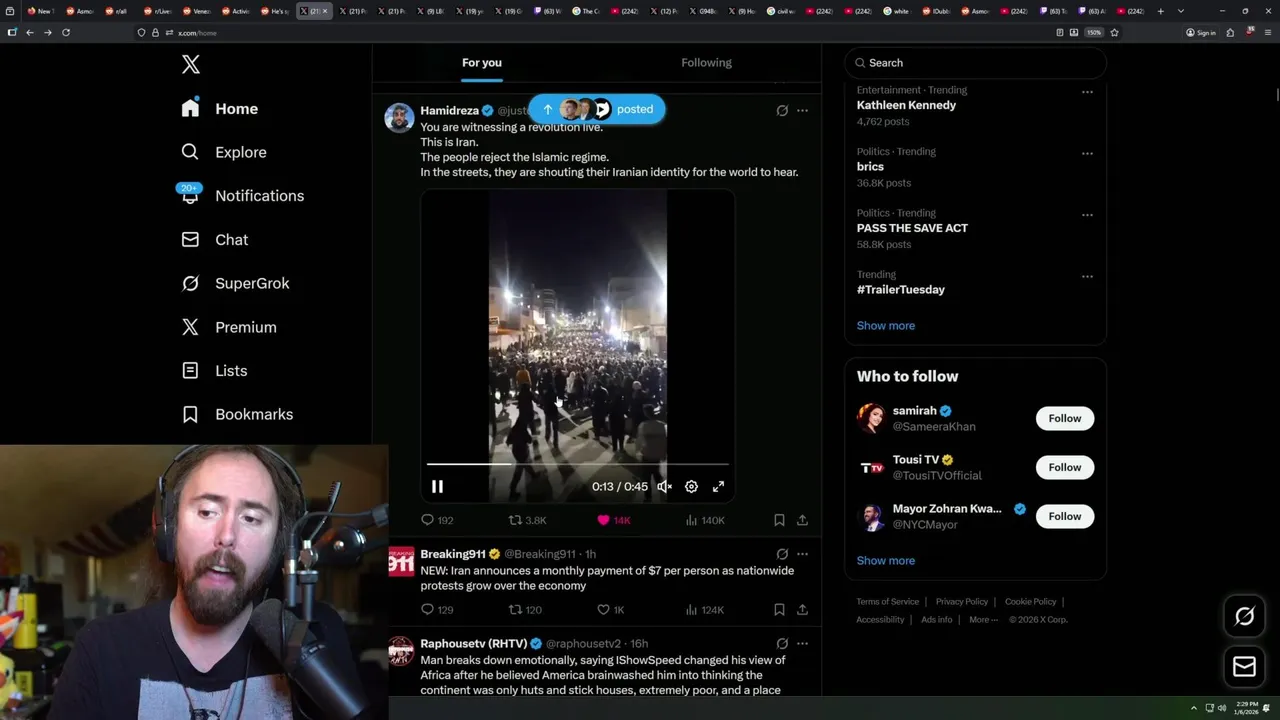Bookmark page with star icon
1280x720 pixels.
[1114, 33]
